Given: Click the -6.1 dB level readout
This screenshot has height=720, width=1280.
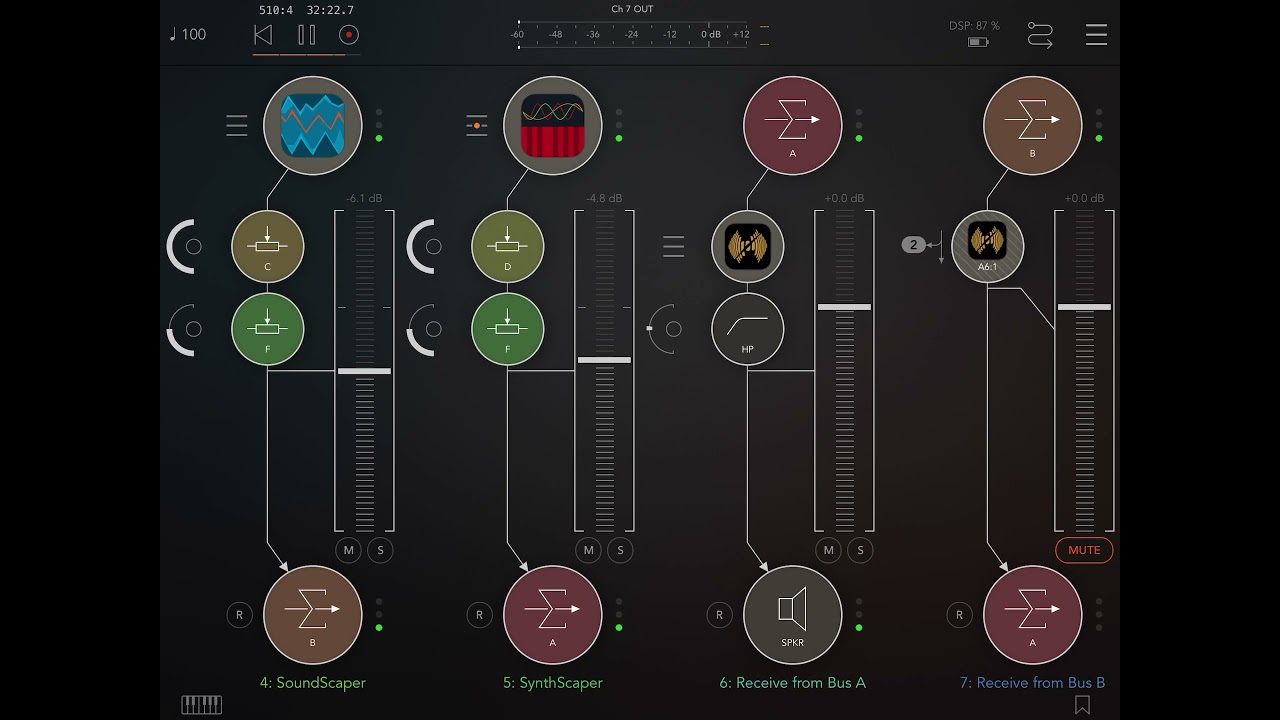Looking at the screenshot, I should click(x=364, y=198).
